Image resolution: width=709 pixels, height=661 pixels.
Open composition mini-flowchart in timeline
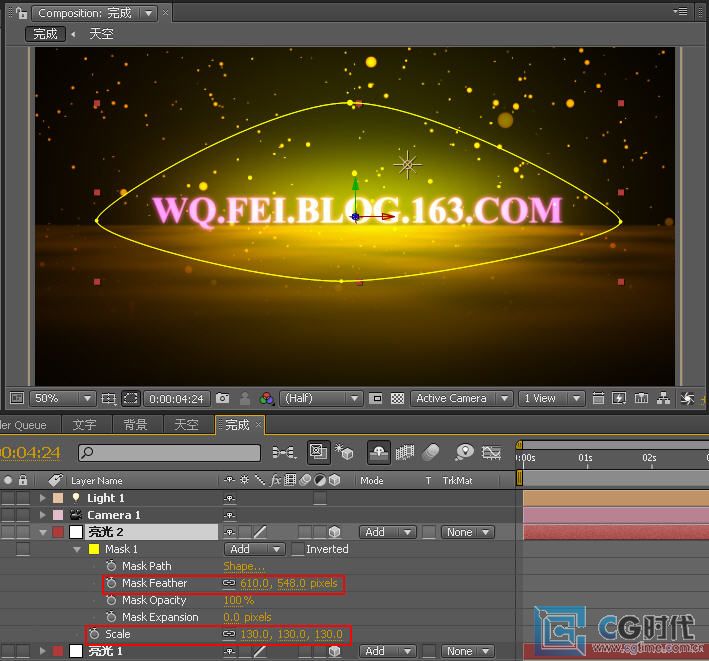pos(284,452)
